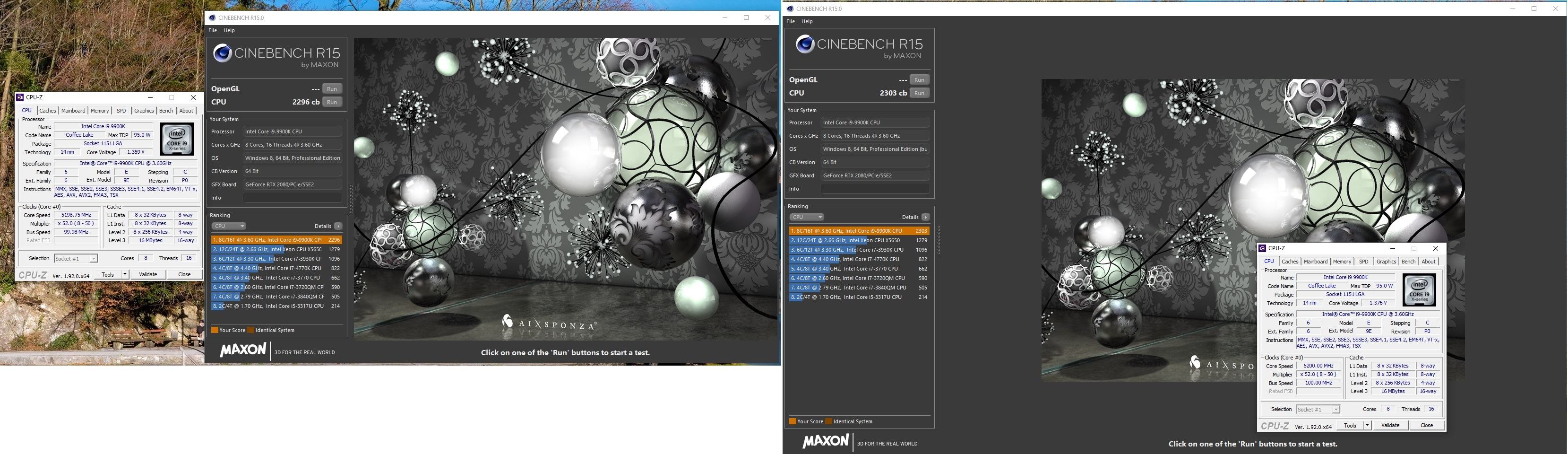Minimize the 2303 cb Cinebench window

[1513, 9]
